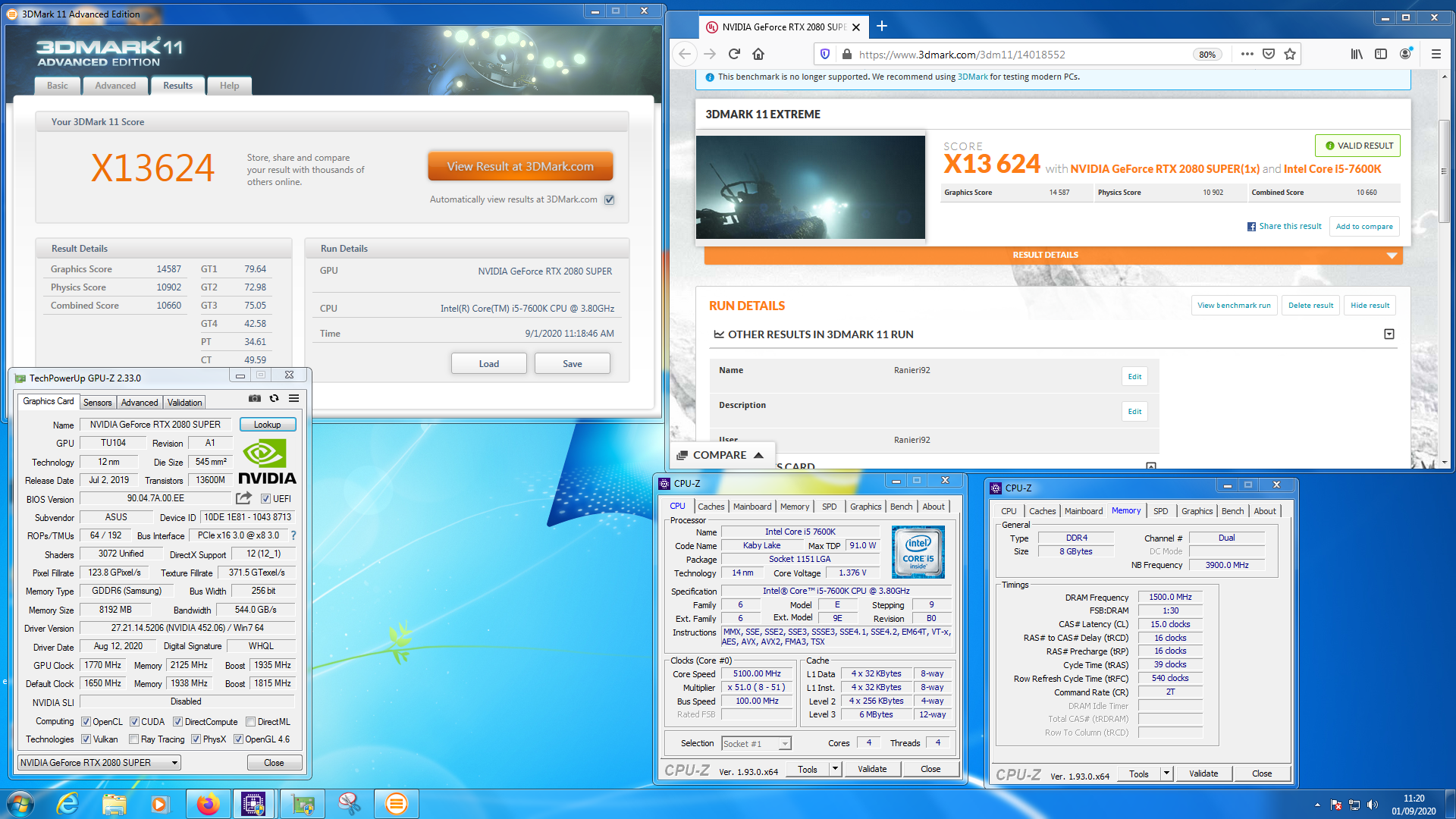Screen dimensions: 1456x819
Task: Open Tools dropdown arrow in CPU window
Action: coord(835,769)
